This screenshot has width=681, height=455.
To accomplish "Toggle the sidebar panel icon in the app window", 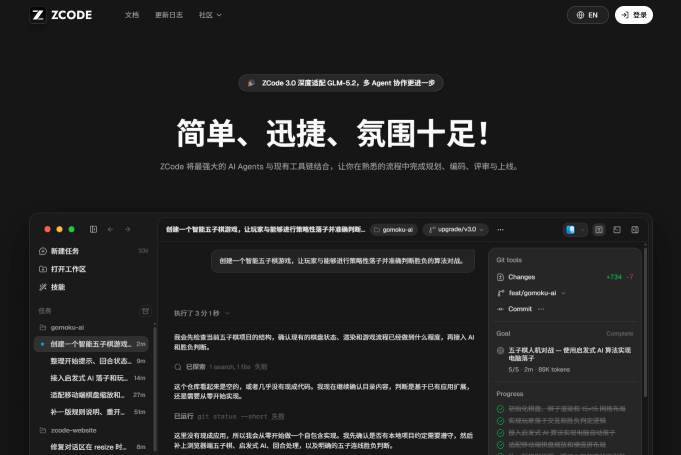I will 93,229.
